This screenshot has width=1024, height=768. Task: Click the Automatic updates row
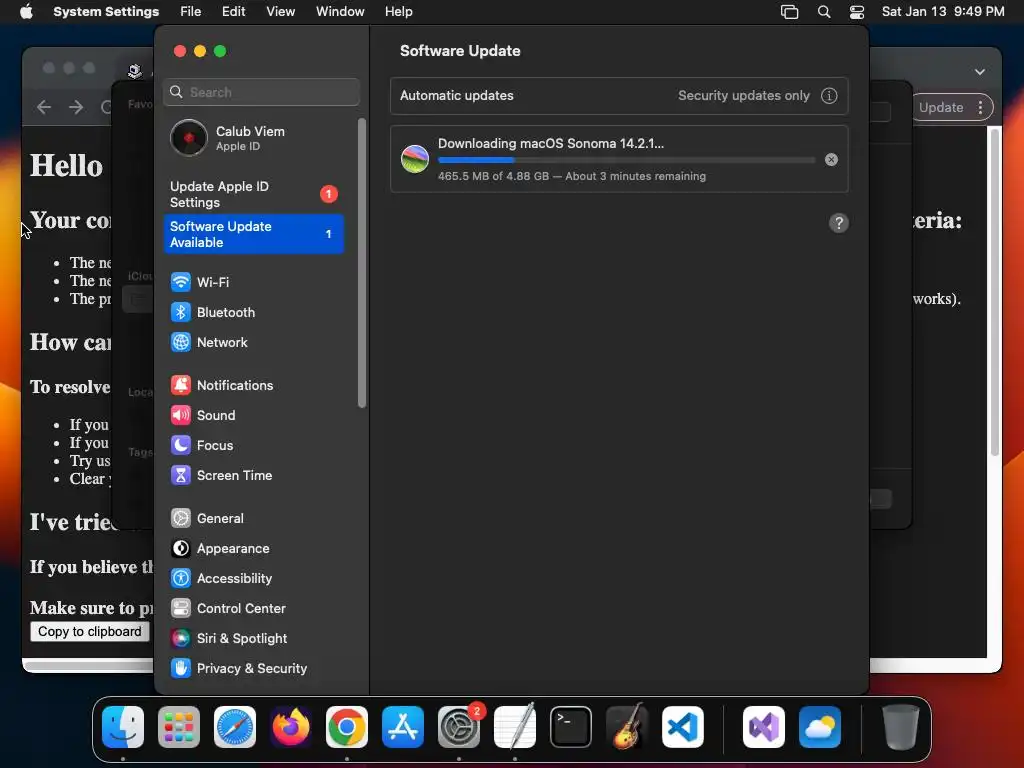pyautogui.click(x=619, y=96)
